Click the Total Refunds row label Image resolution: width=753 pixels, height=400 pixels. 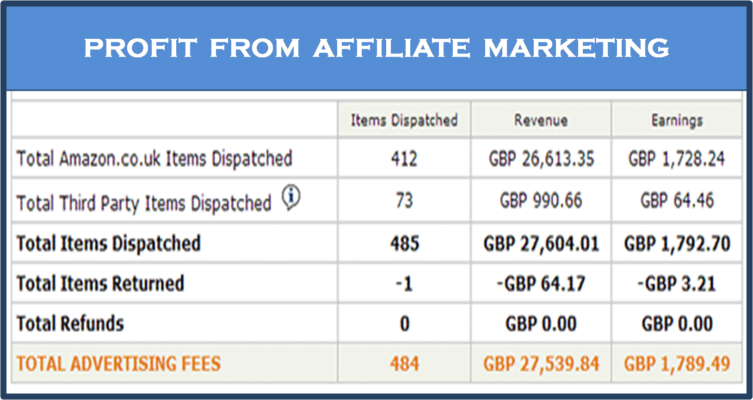tap(71, 324)
